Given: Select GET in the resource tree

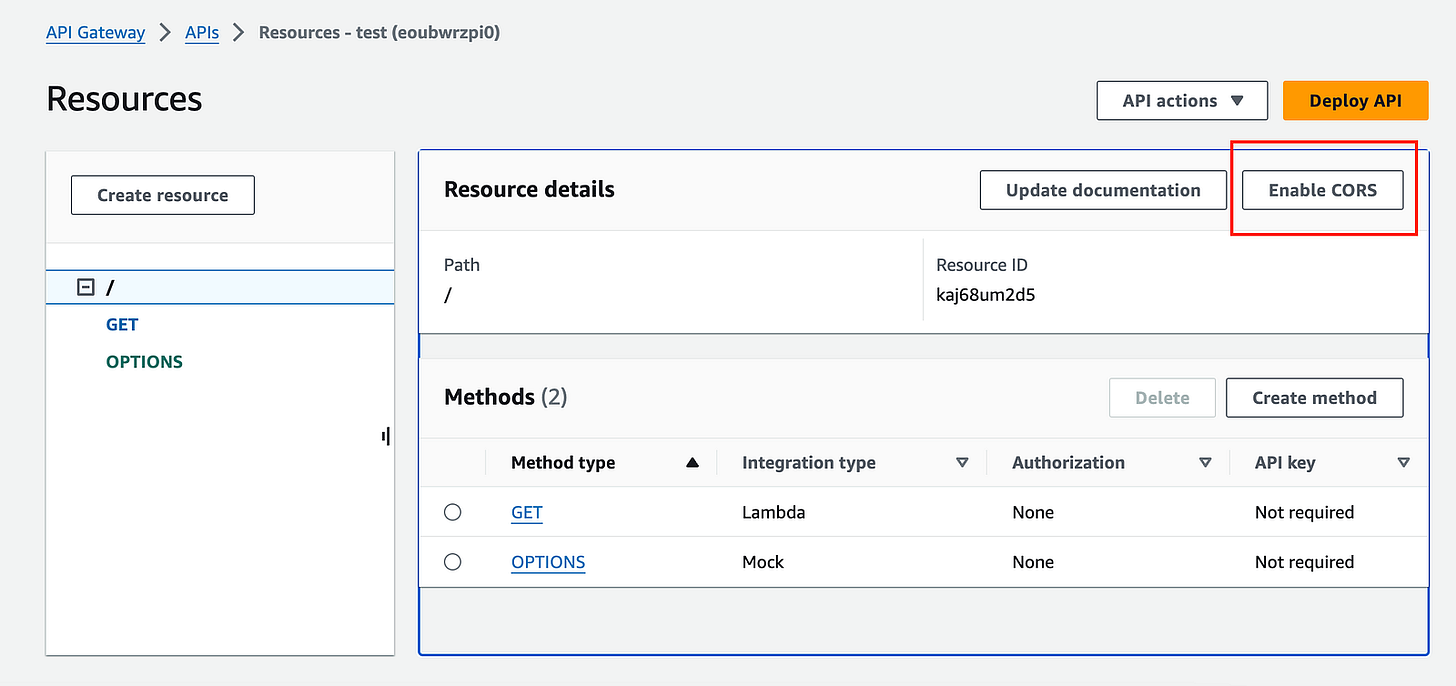Looking at the screenshot, I should coord(122,325).
